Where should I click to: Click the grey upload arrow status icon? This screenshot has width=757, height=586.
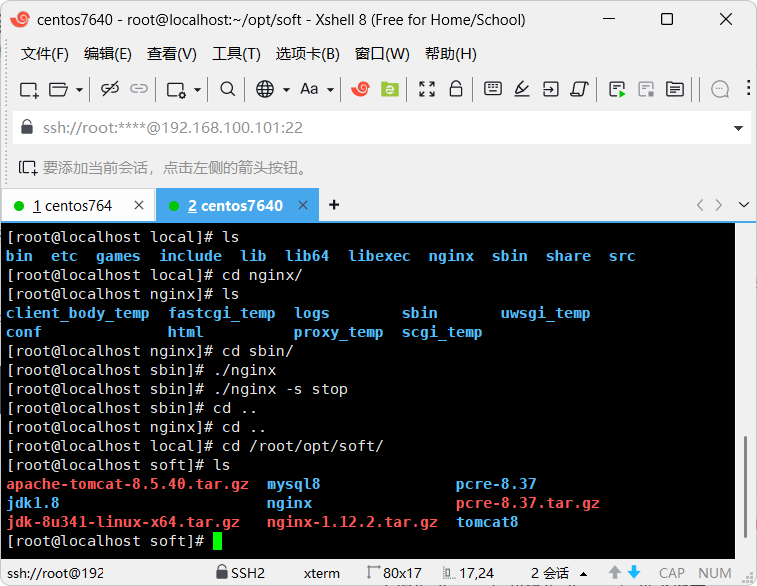pyautogui.click(x=615, y=572)
